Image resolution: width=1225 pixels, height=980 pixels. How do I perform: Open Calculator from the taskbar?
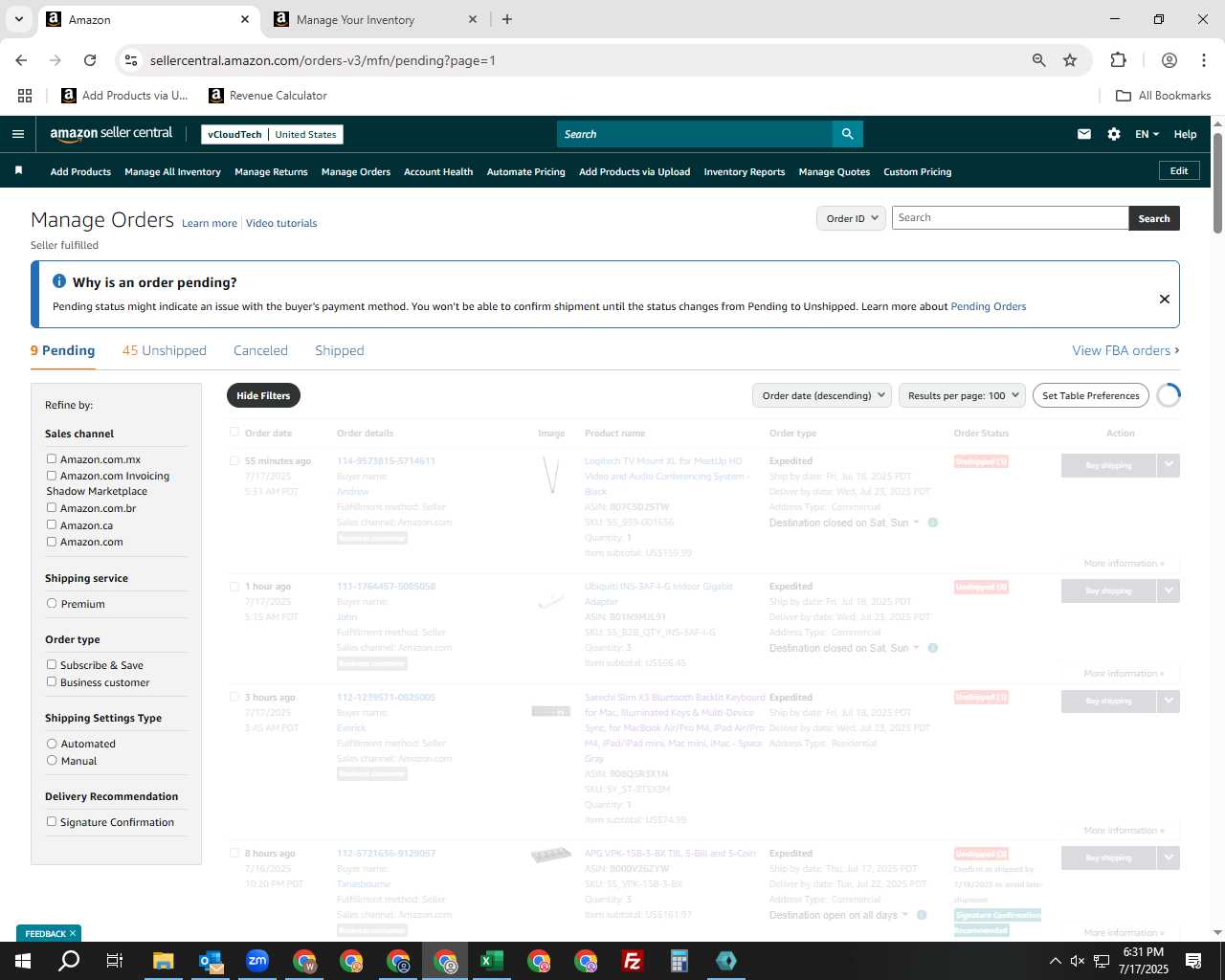coord(679,961)
